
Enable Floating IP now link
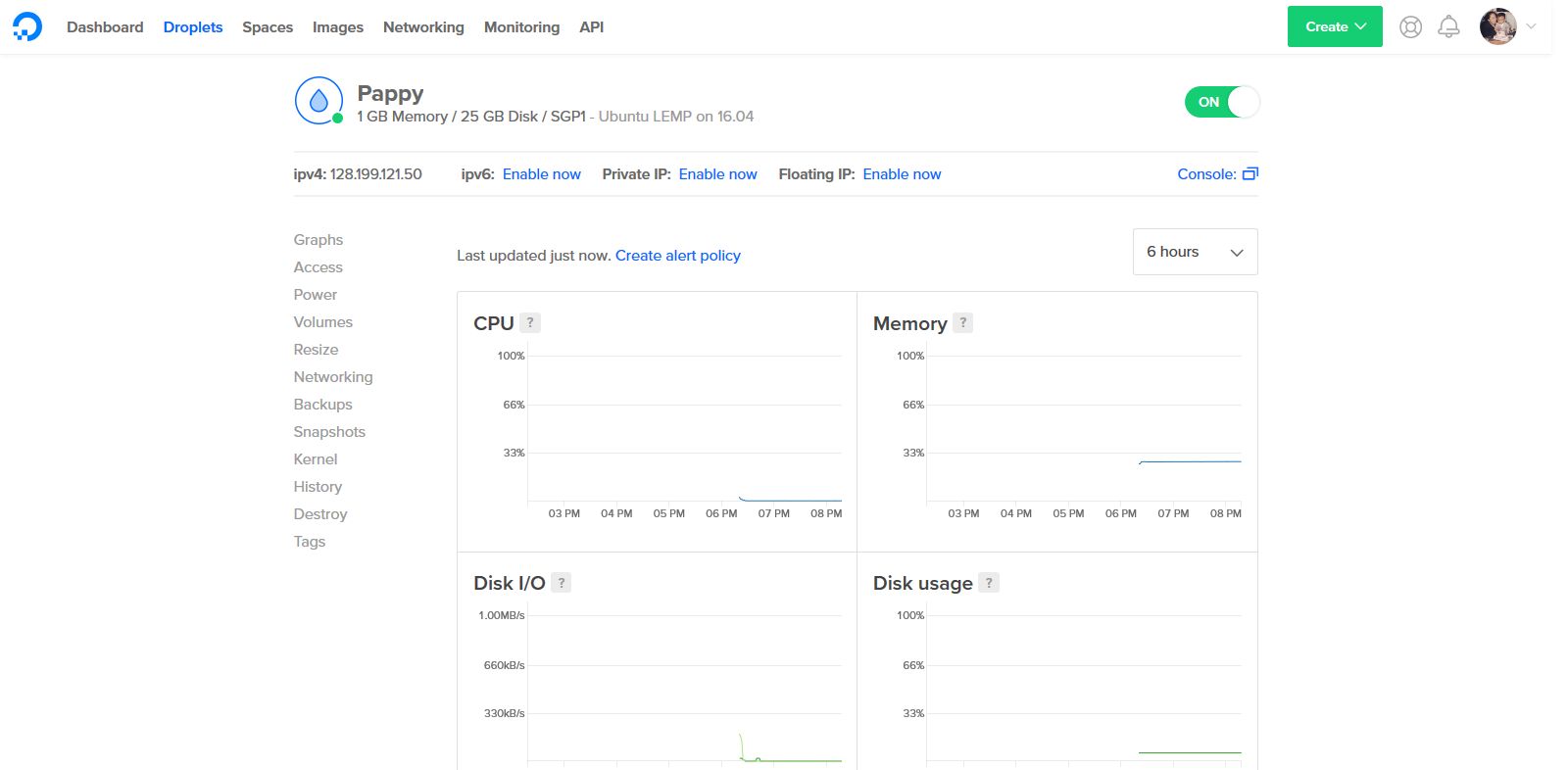coord(902,173)
